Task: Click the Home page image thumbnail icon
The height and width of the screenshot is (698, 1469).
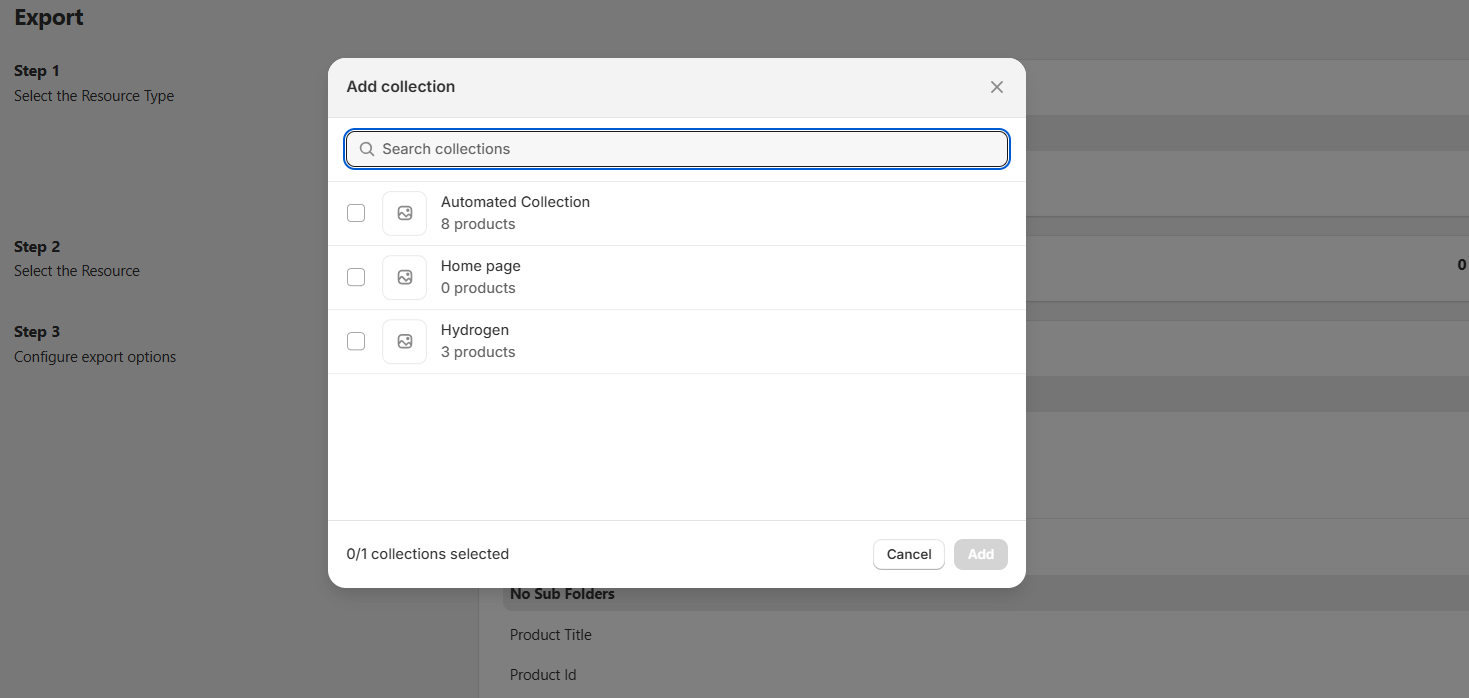Action: click(x=404, y=277)
